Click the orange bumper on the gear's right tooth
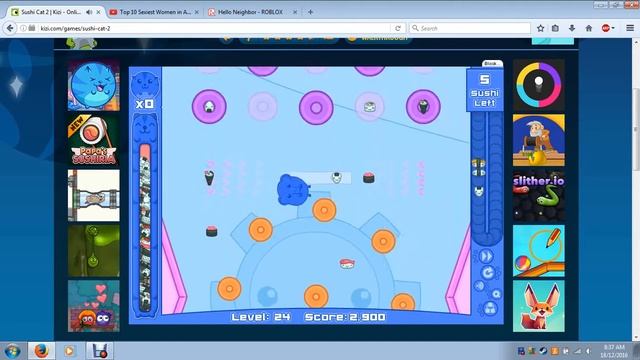The height and width of the screenshot is (360, 640). coord(383,241)
